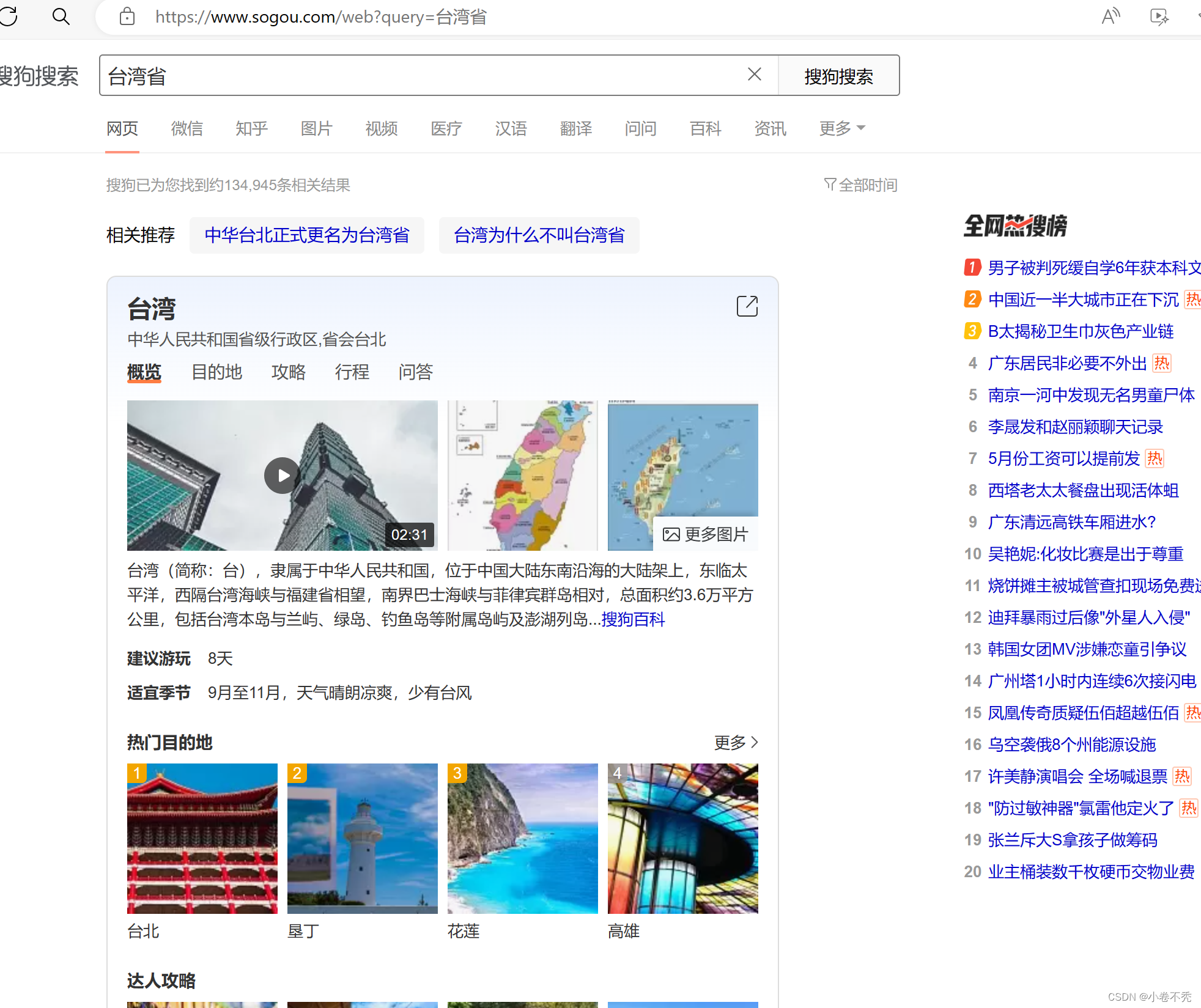Expand the 更多 dropdown in search tabs
This screenshot has width=1201, height=1008.
842,128
